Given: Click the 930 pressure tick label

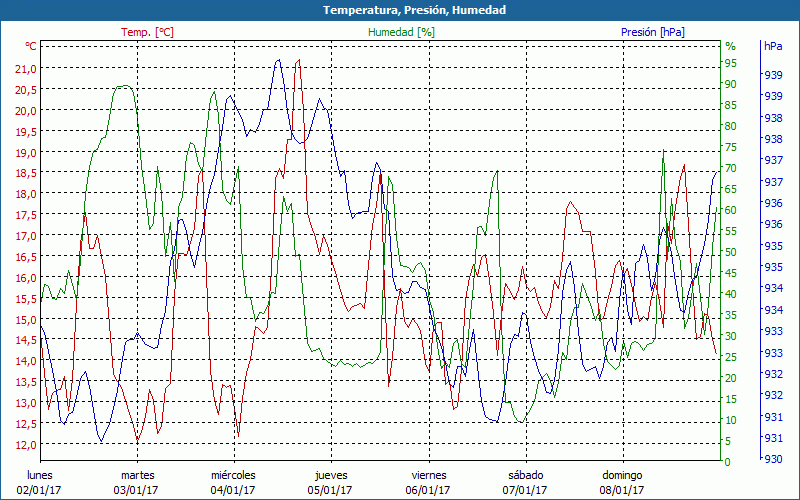Looking at the screenshot, I should click(773, 459).
